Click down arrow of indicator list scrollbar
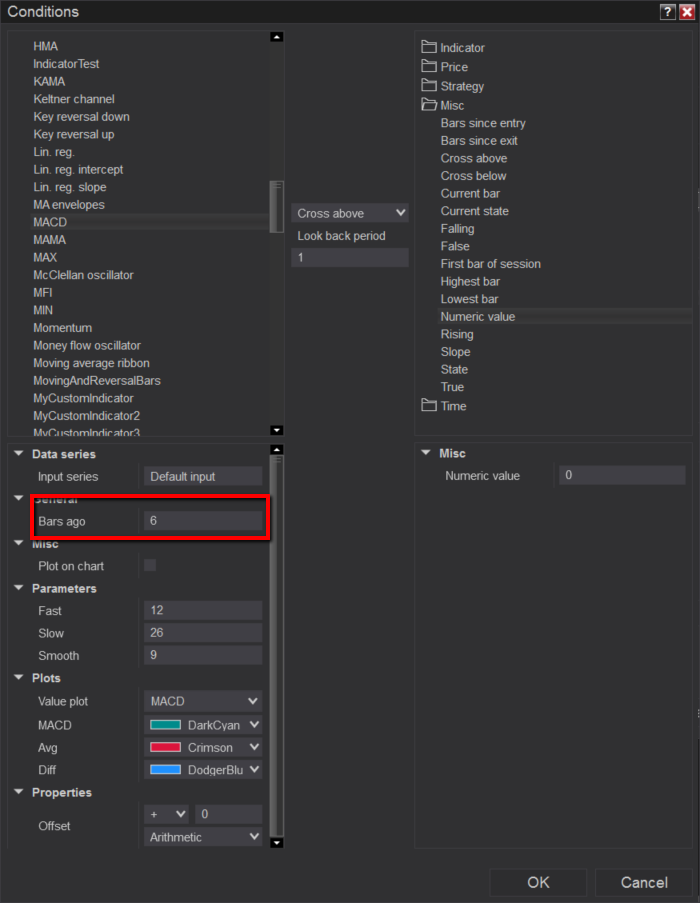Image resolution: width=700 pixels, height=903 pixels. [x=277, y=430]
